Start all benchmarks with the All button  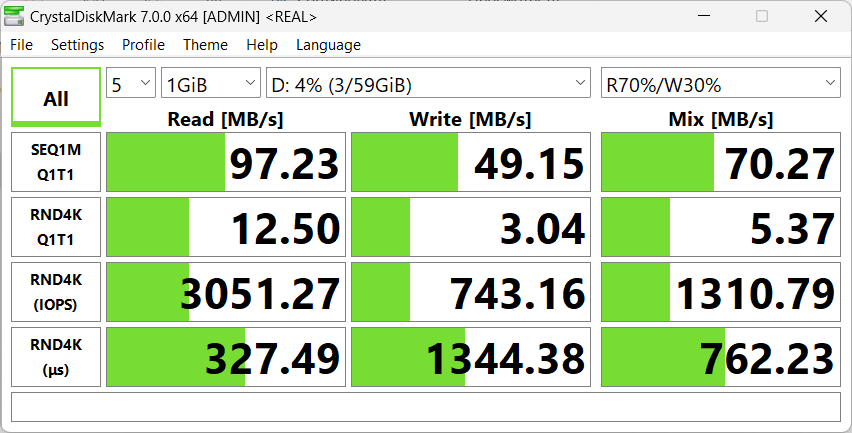[x=56, y=97]
